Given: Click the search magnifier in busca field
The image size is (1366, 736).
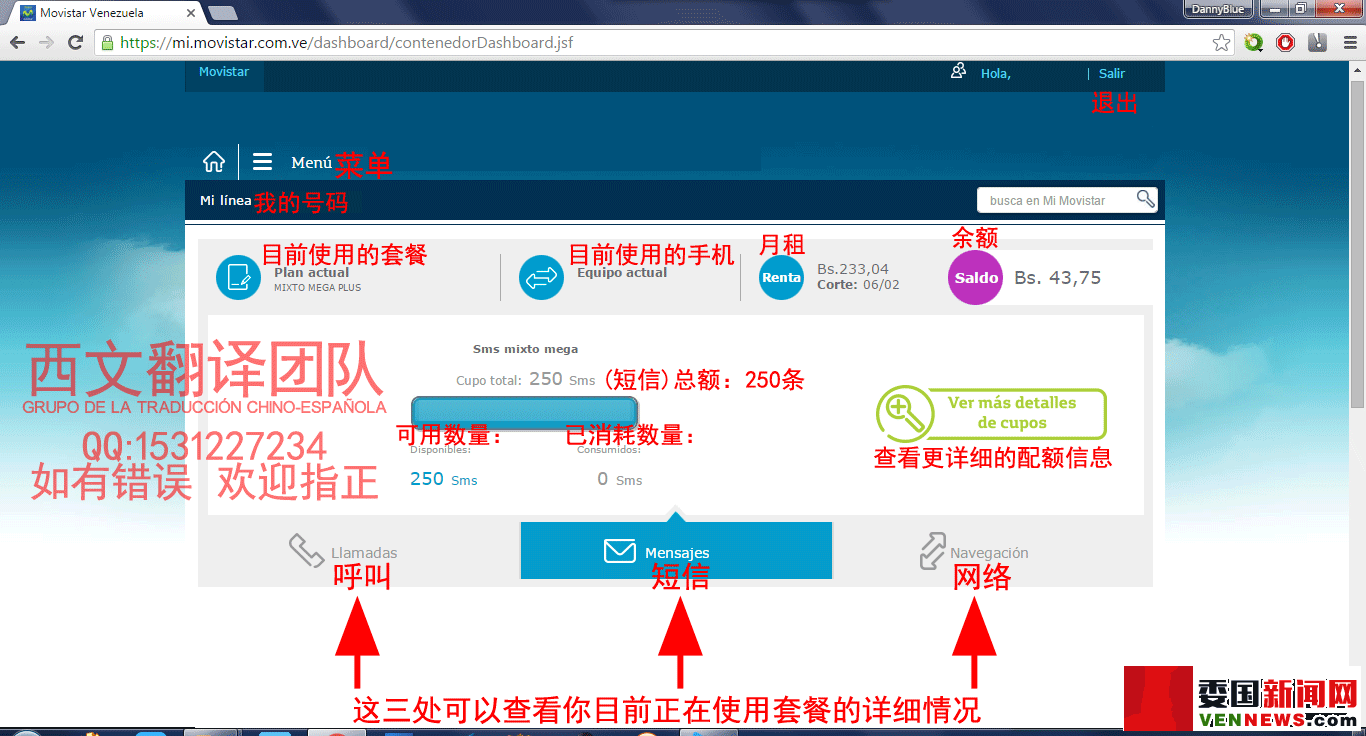Looking at the screenshot, I should (x=1146, y=199).
